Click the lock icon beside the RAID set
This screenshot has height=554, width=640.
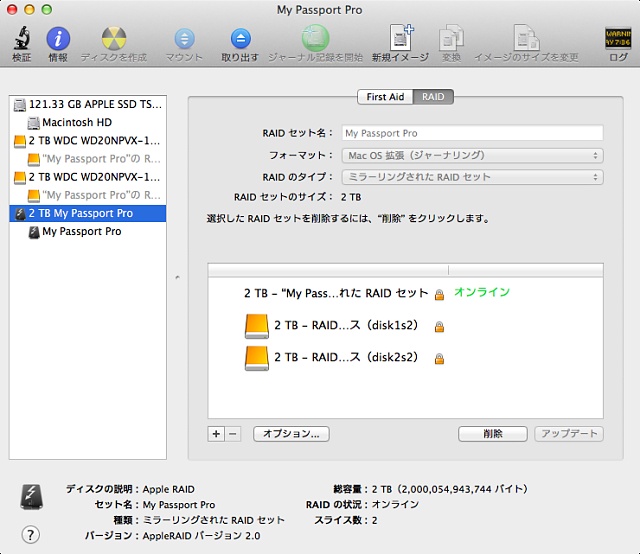tap(439, 294)
